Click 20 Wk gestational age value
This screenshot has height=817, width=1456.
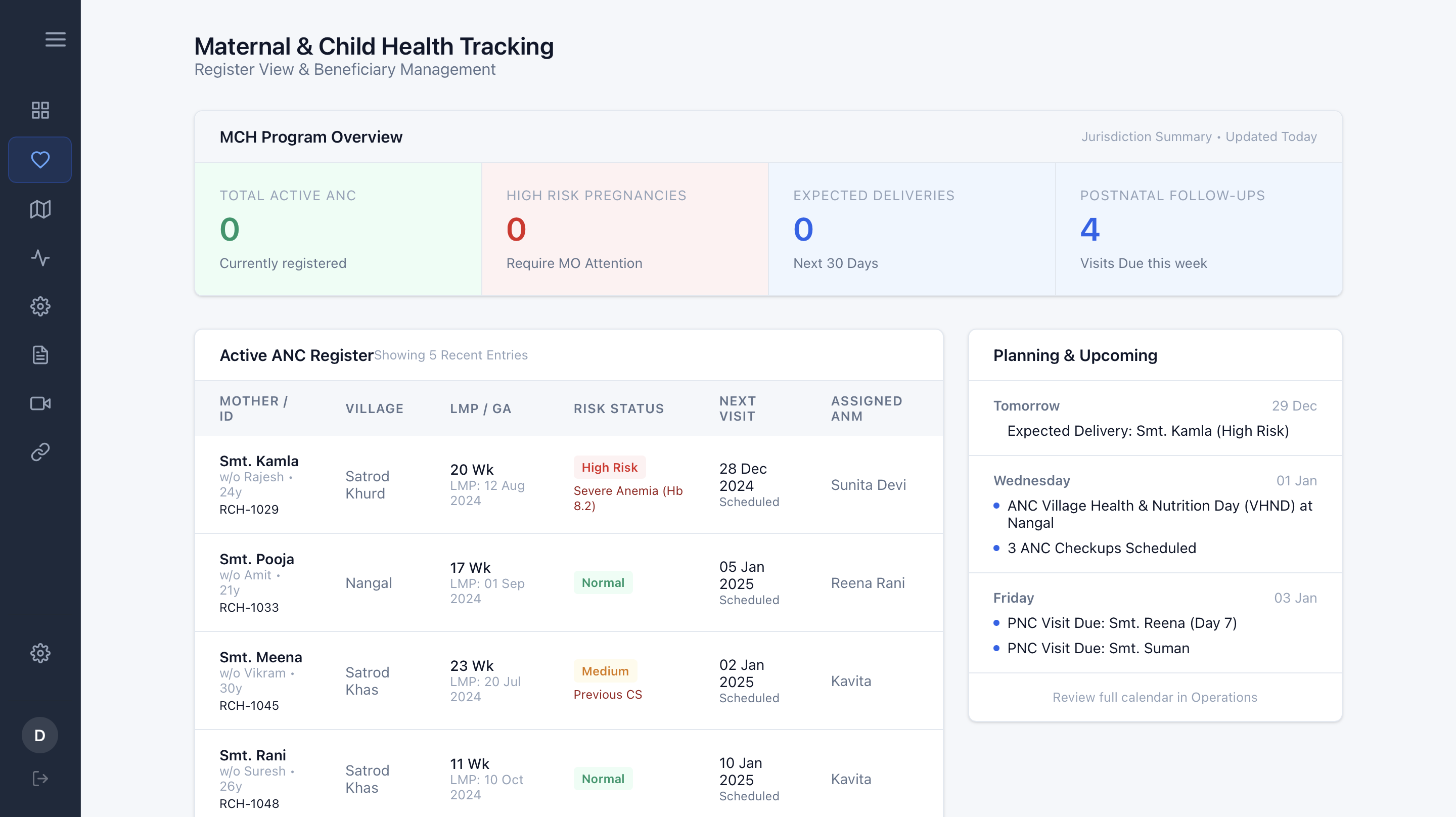pos(471,470)
